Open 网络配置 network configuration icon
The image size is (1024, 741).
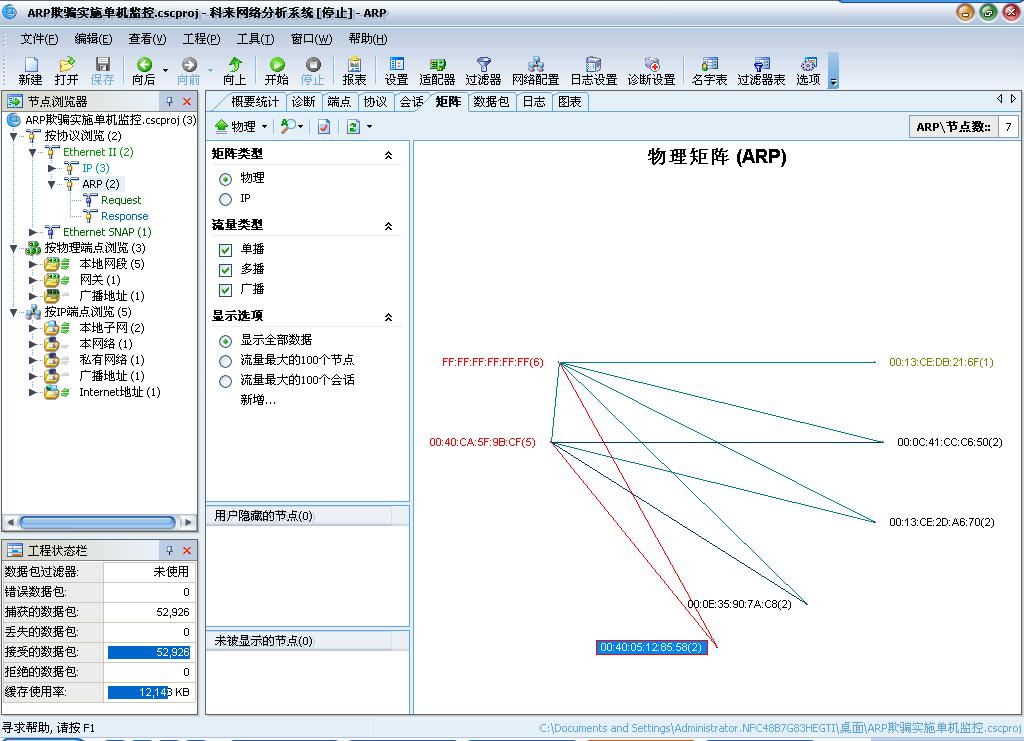click(x=535, y=70)
